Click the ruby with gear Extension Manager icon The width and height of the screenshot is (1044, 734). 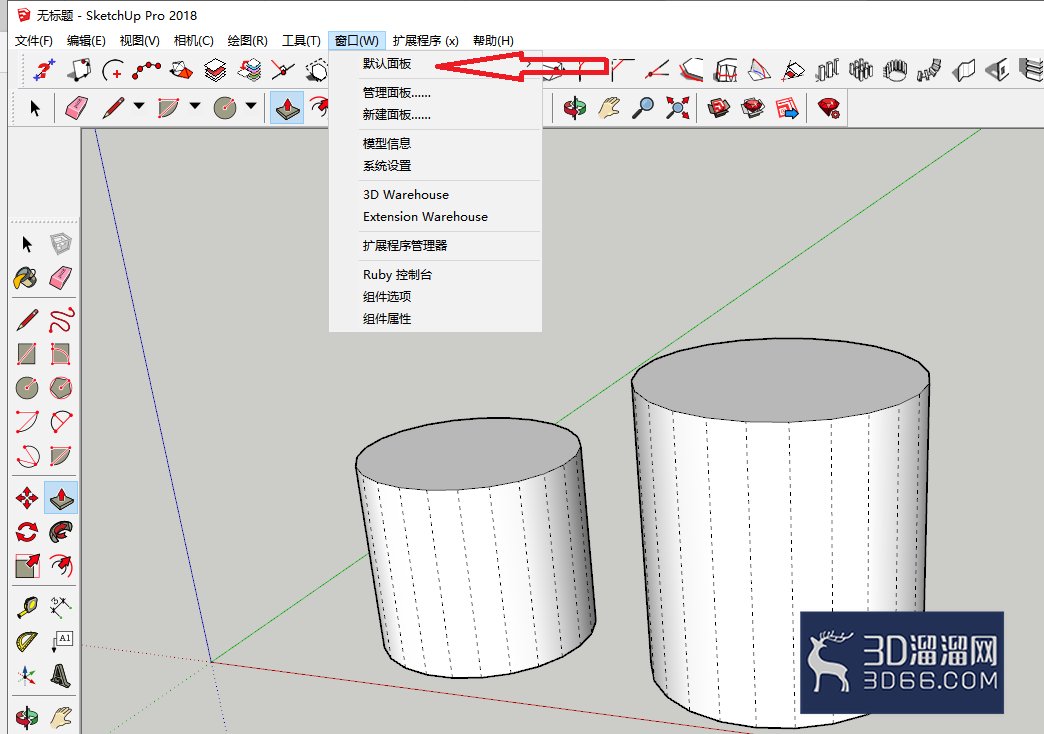pos(829,107)
